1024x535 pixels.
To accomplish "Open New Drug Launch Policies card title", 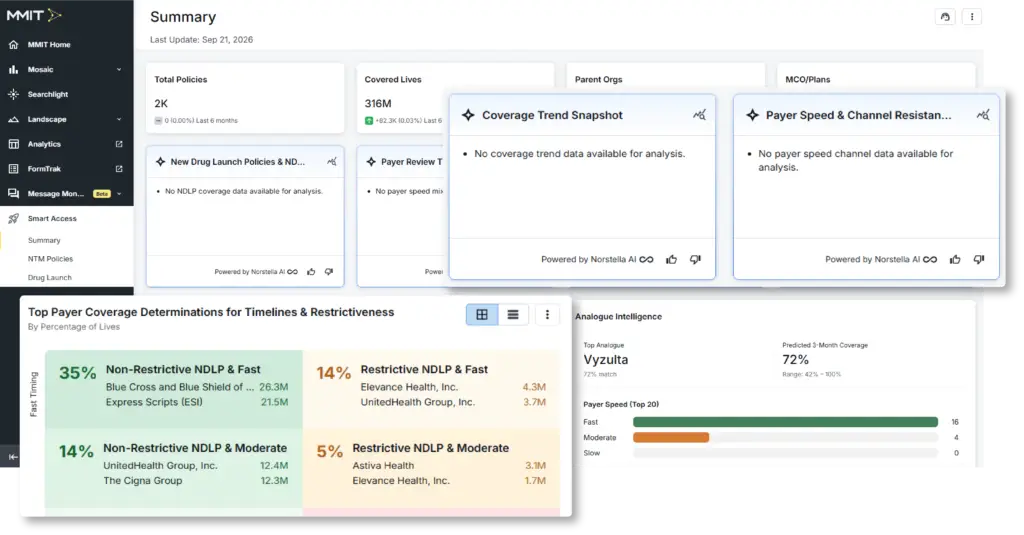I will tap(238, 161).
